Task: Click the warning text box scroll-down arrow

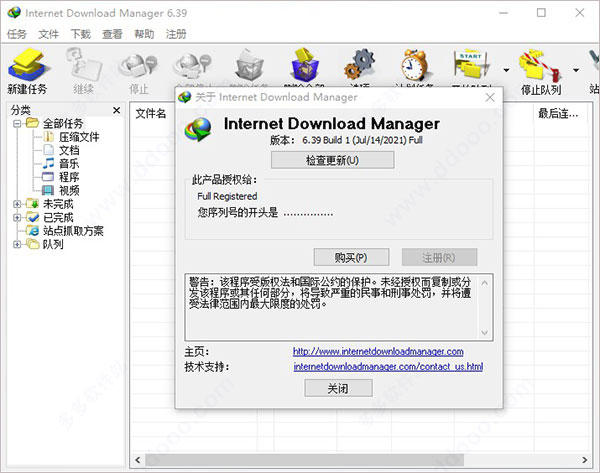Action: (484, 333)
